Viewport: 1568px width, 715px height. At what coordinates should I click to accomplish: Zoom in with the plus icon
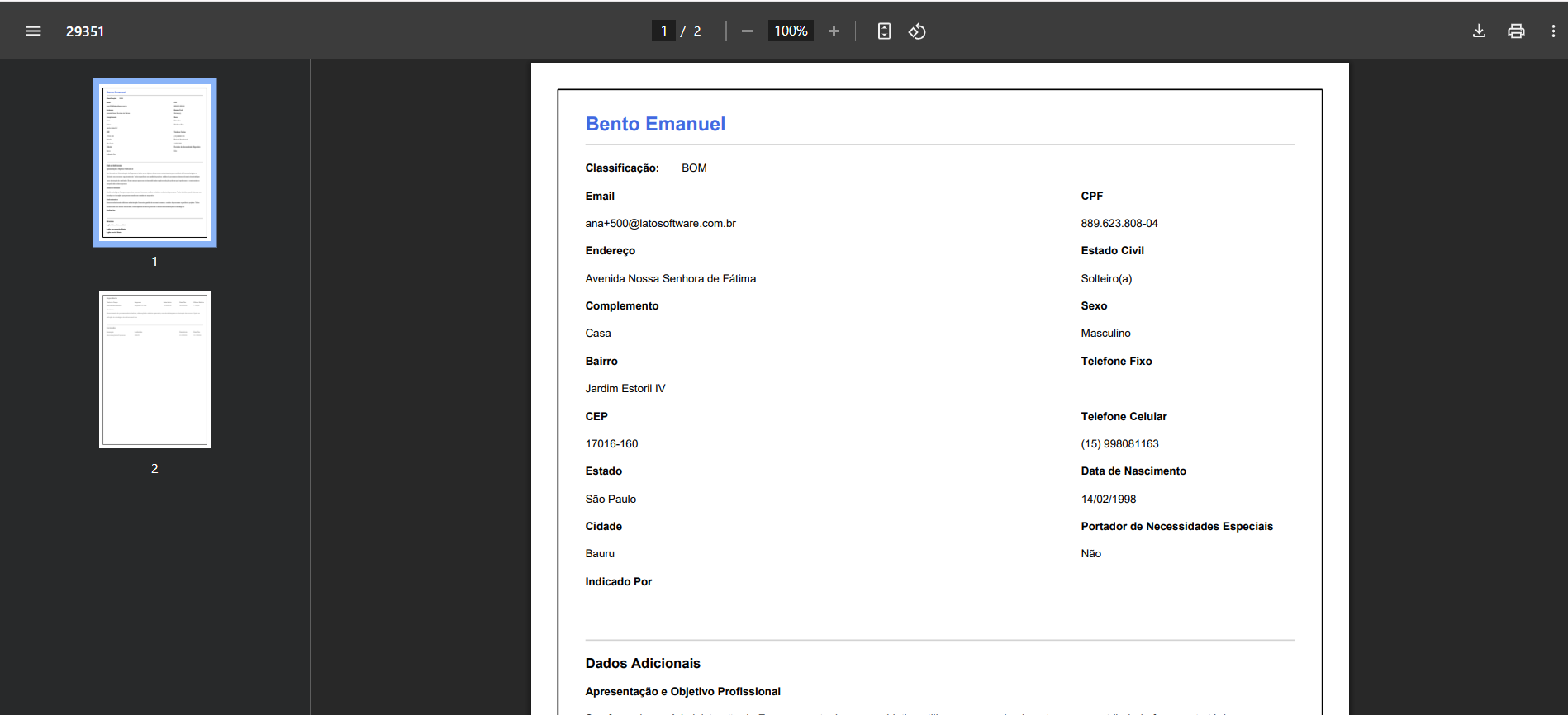pos(834,31)
